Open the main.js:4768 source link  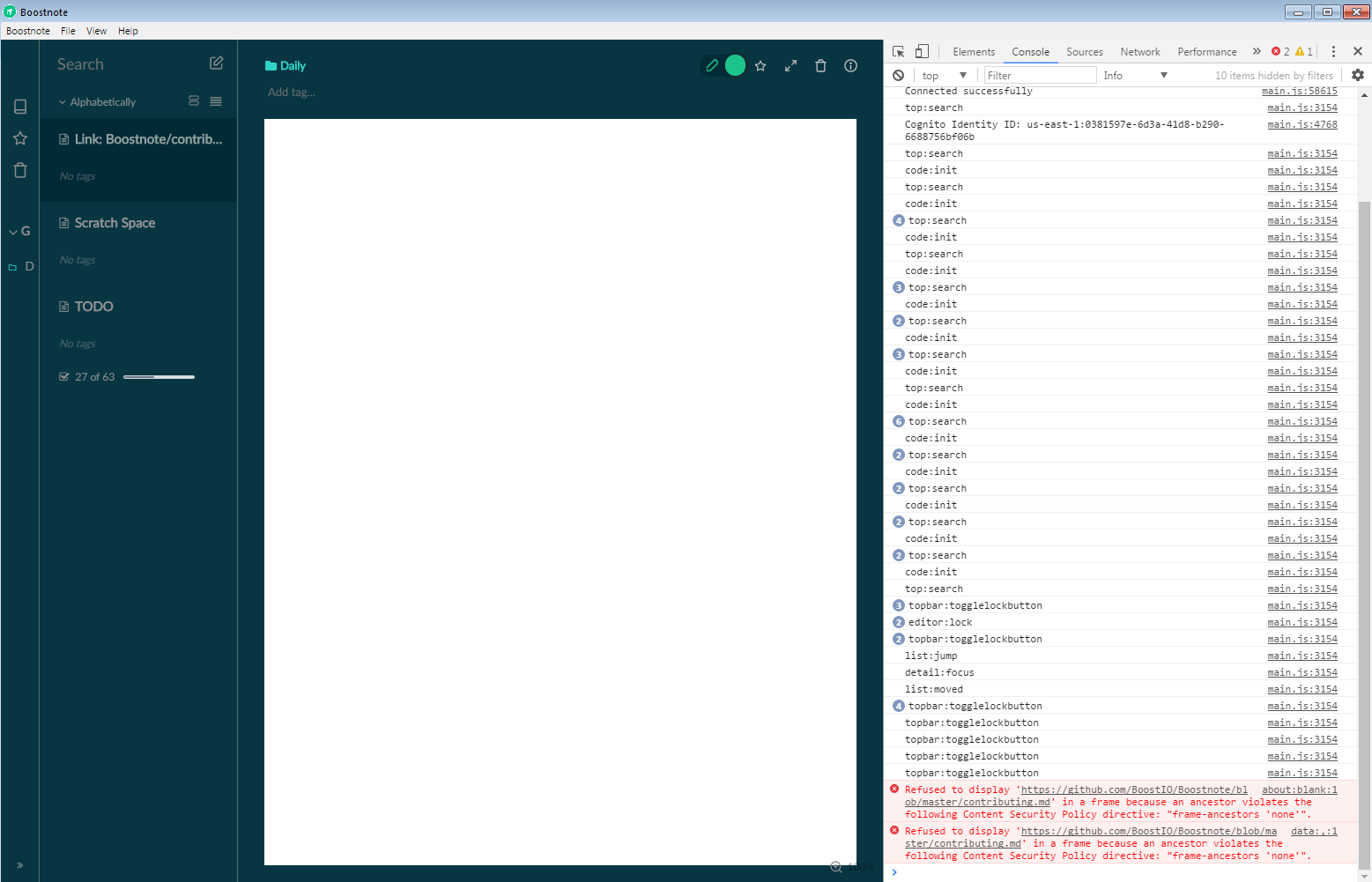click(1302, 124)
